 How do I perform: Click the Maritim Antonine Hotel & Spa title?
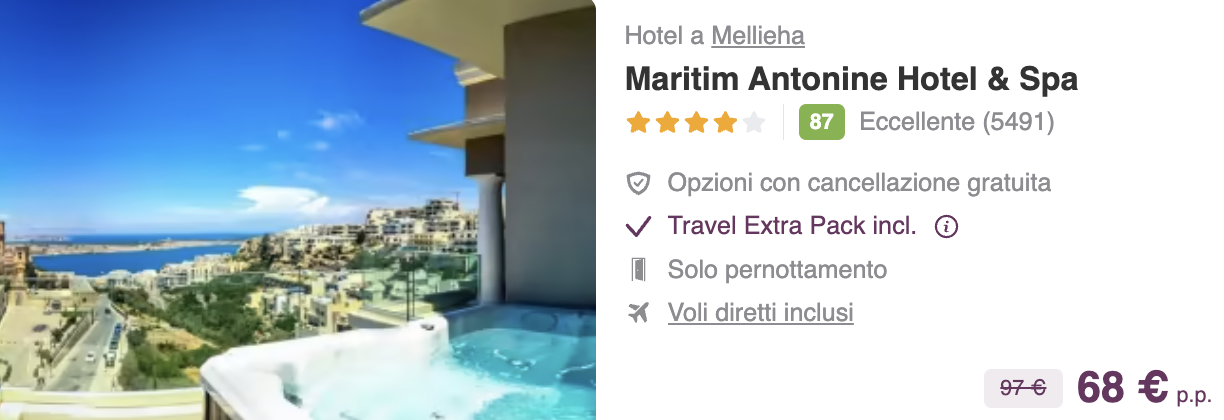tap(851, 79)
